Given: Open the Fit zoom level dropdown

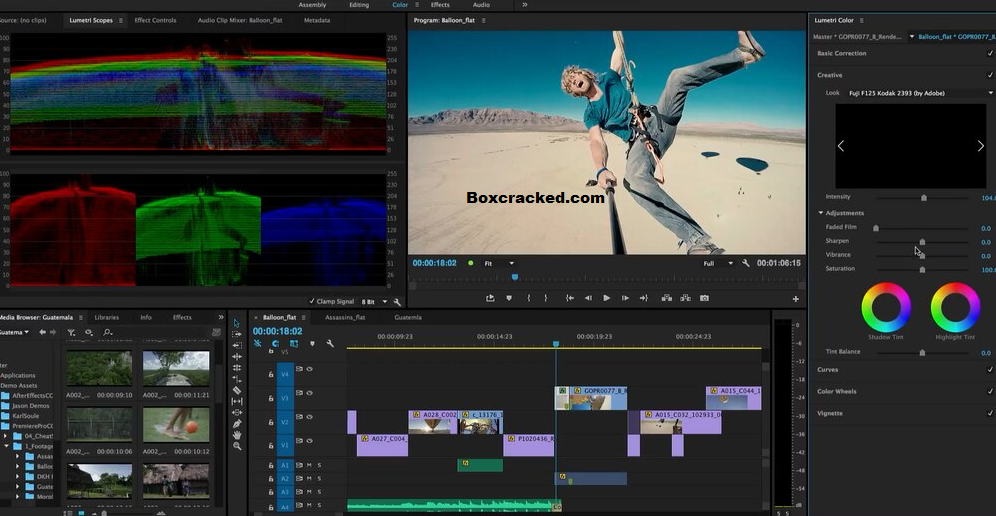Looking at the screenshot, I should tap(499, 263).
